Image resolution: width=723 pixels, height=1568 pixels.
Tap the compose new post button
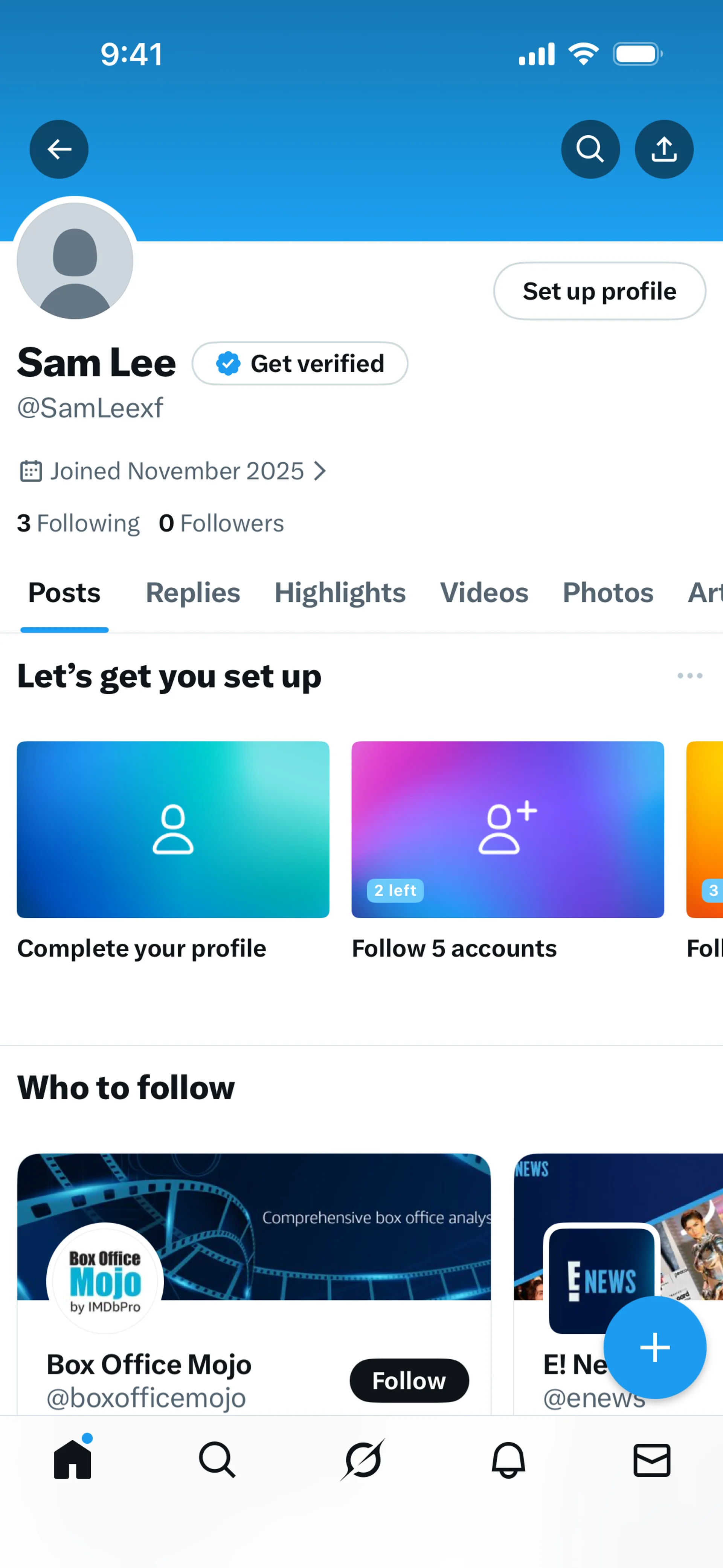point(654,1348)
